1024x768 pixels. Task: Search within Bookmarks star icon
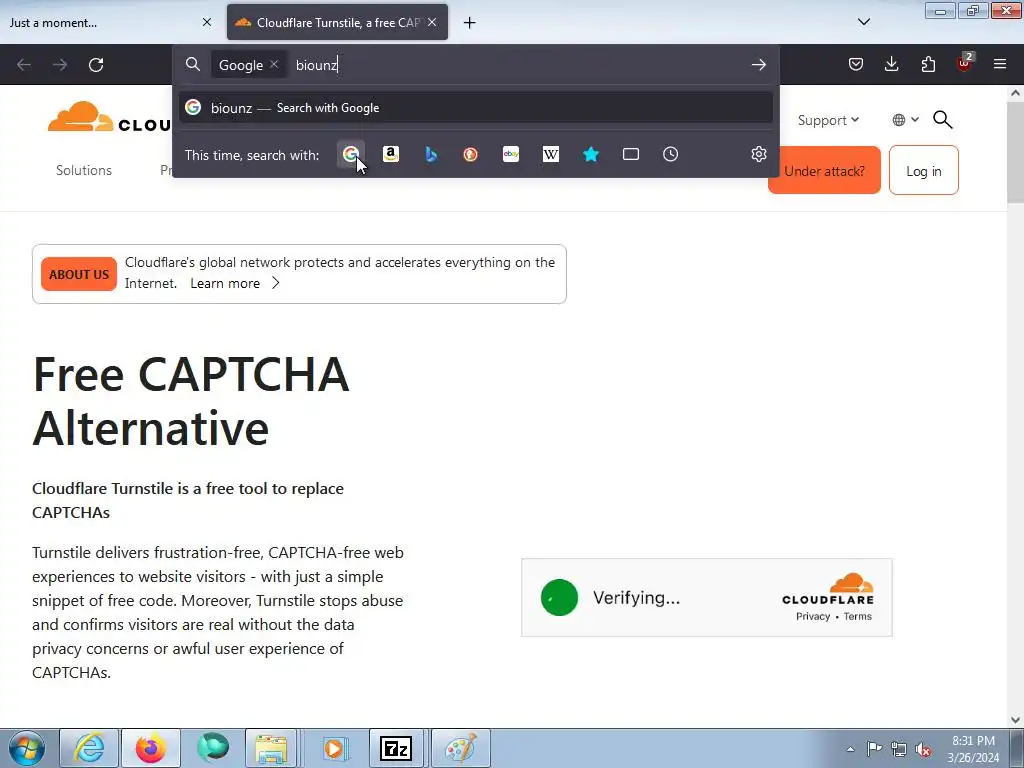[591, 154]
